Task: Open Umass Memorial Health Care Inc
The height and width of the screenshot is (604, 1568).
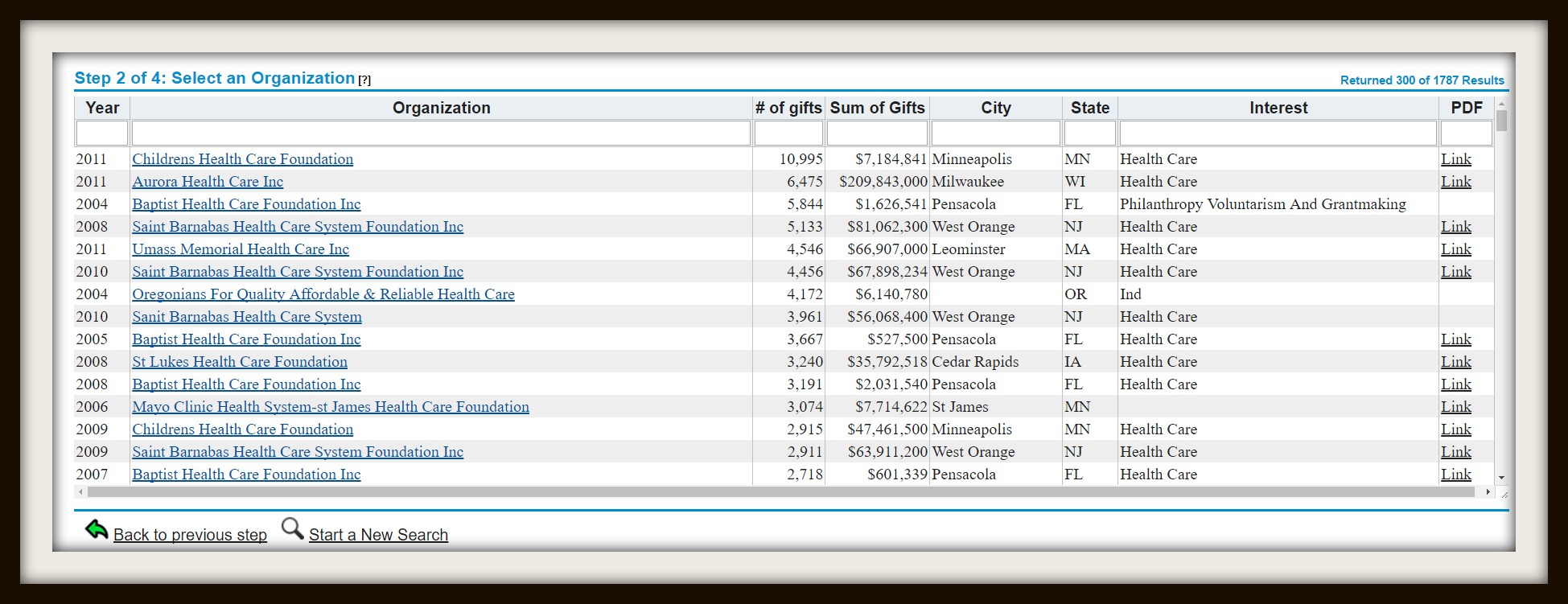Action: pos(241,249)
